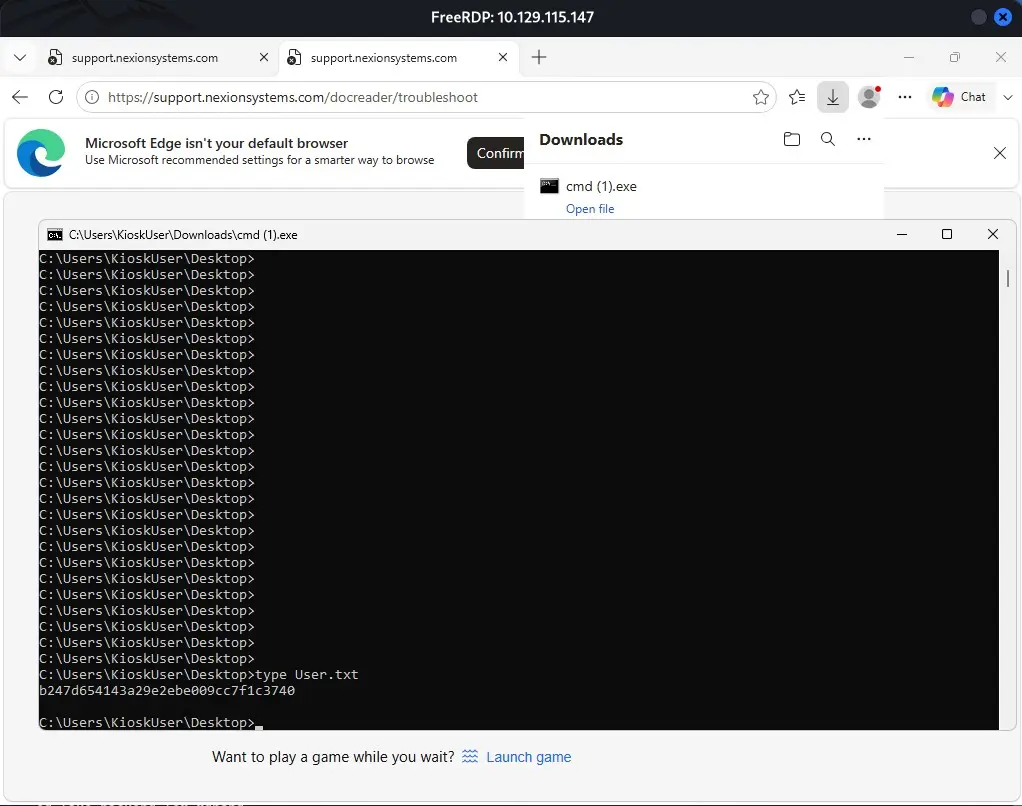The image size is (1022, 806).
Task: Expand the tab search dropdown chevron
Action: tap(20, 57)
